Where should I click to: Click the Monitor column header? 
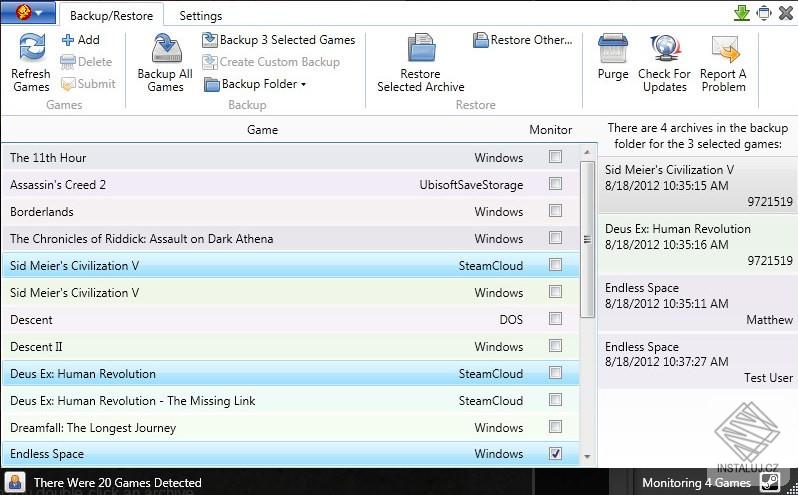tap(551, 130)
